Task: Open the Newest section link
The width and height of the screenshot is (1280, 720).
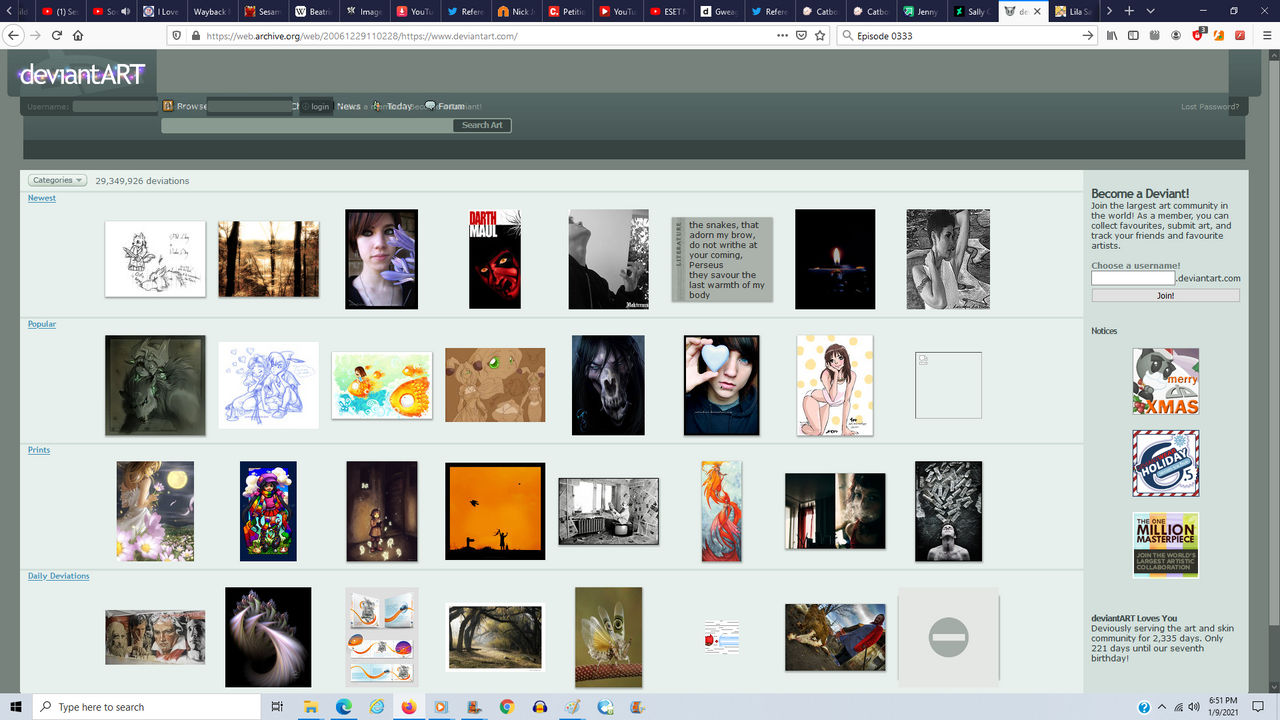Action: [x=42, y=198]
